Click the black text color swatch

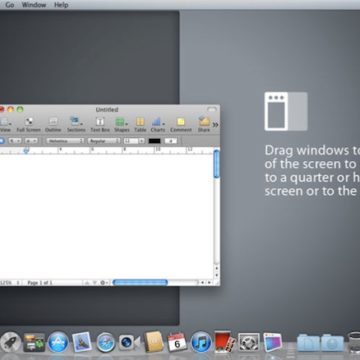pyautogui.click(x=154, y=141)
